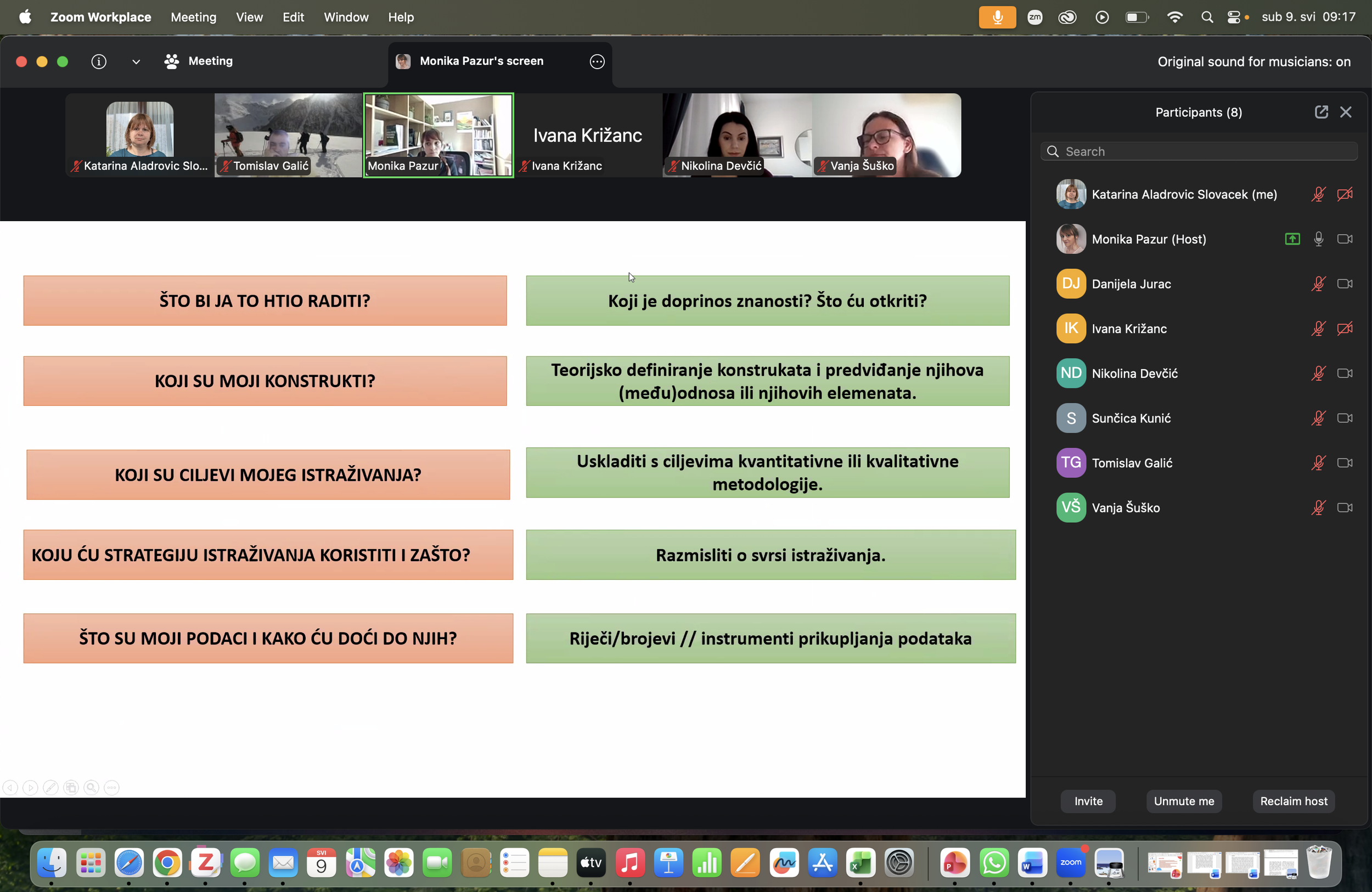This screenshot has width=1372, height=892.
Task: Click Tomislav Galić's camera icon in list
Action: (x=1345, y=462)
